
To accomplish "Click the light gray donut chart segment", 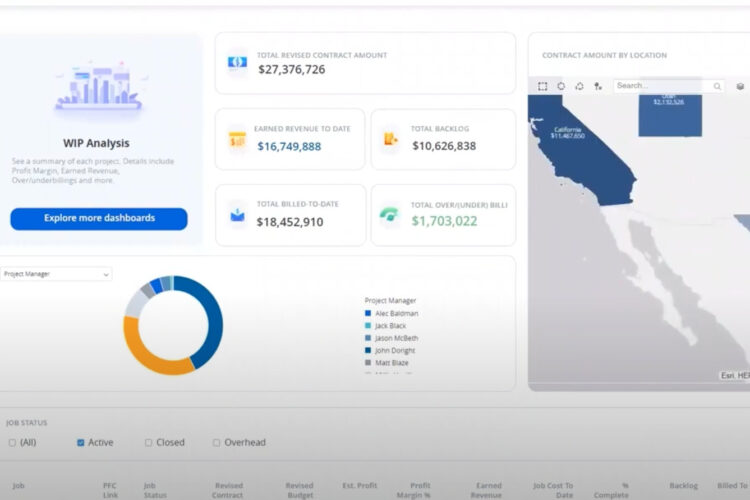I will (136, 304).
